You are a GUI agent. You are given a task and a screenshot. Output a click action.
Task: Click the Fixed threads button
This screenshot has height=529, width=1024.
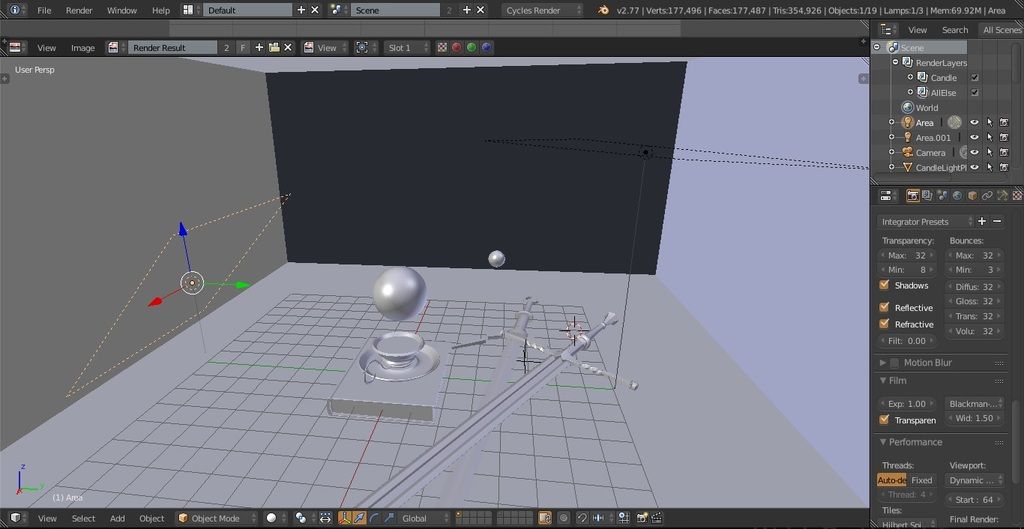922,480
